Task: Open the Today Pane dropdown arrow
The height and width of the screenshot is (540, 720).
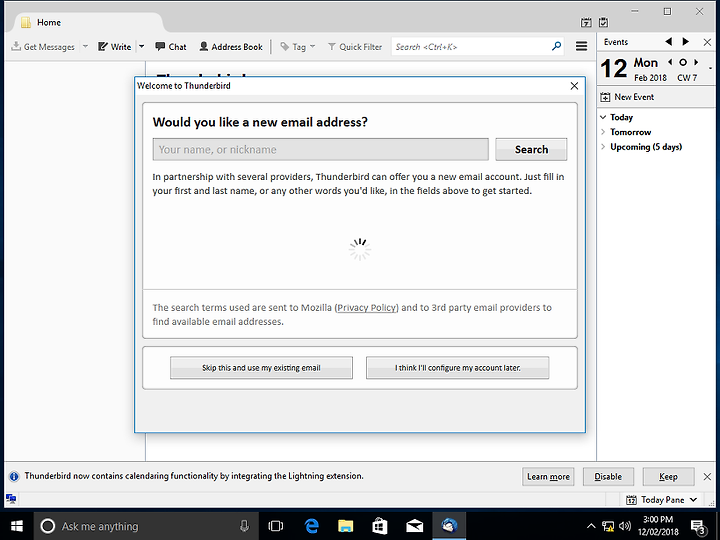Action: (693, 500)
